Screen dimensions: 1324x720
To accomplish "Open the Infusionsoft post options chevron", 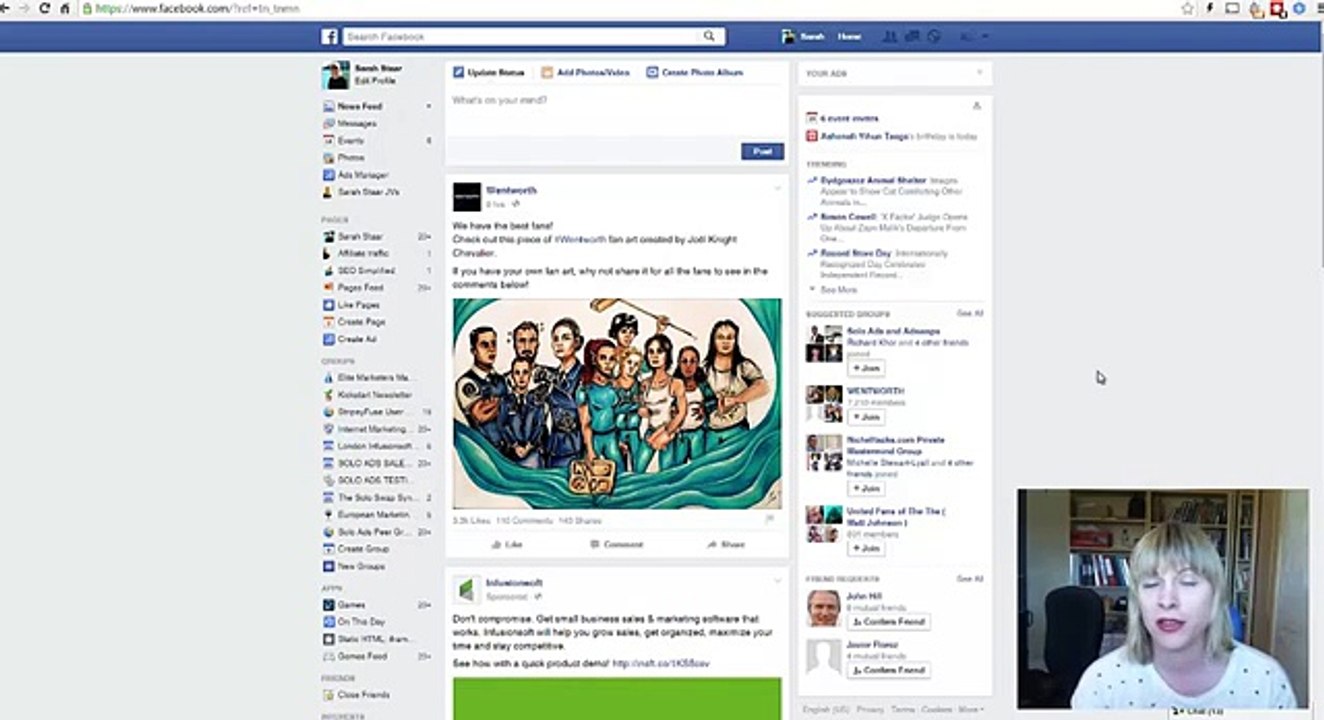I will (777, 581).
